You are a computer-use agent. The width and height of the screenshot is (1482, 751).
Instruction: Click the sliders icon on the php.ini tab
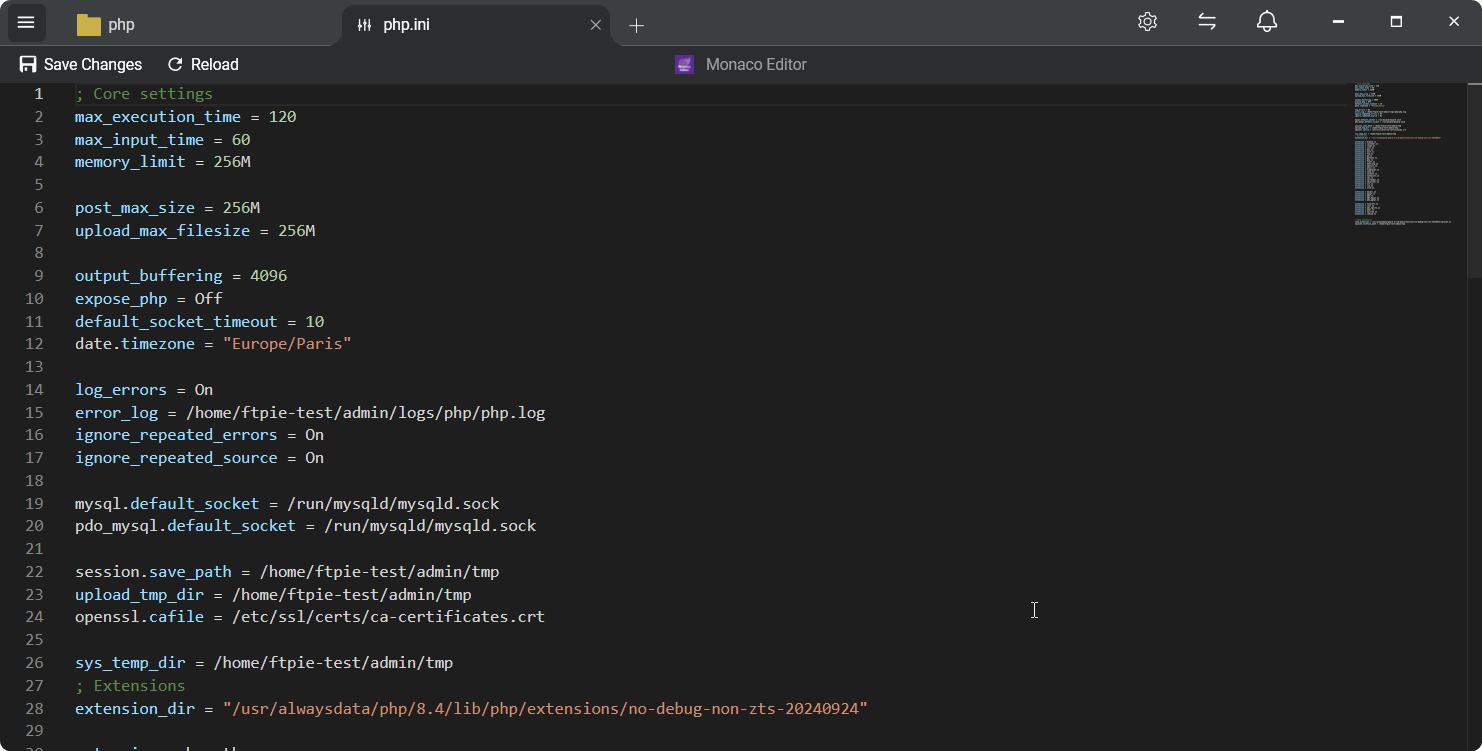pyautogui.click(x=364, y=24)
